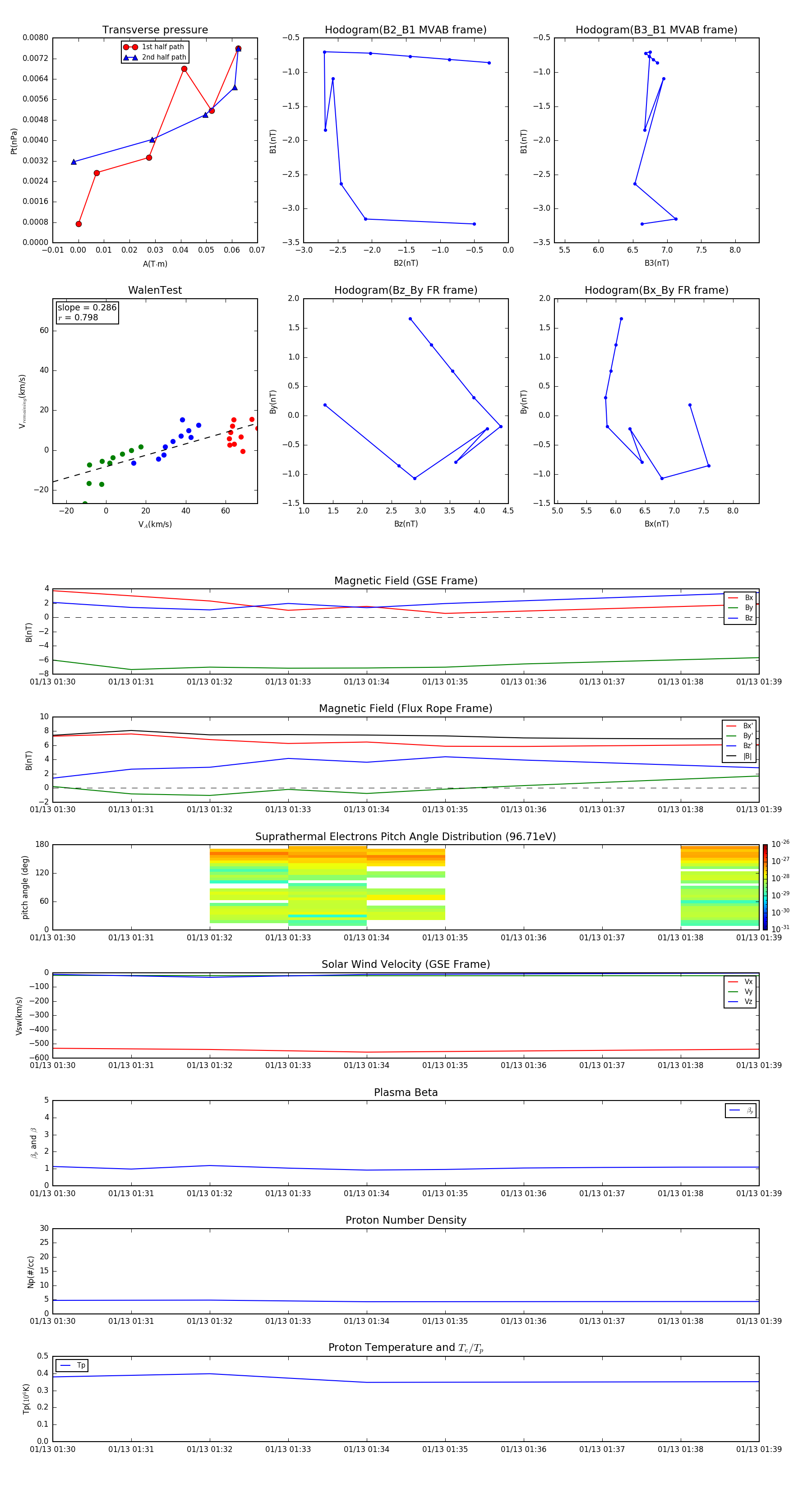Click the 'A(T·m)' x-axis label
The width and height of the screenshot is (812, 1489).
[155, 264]
